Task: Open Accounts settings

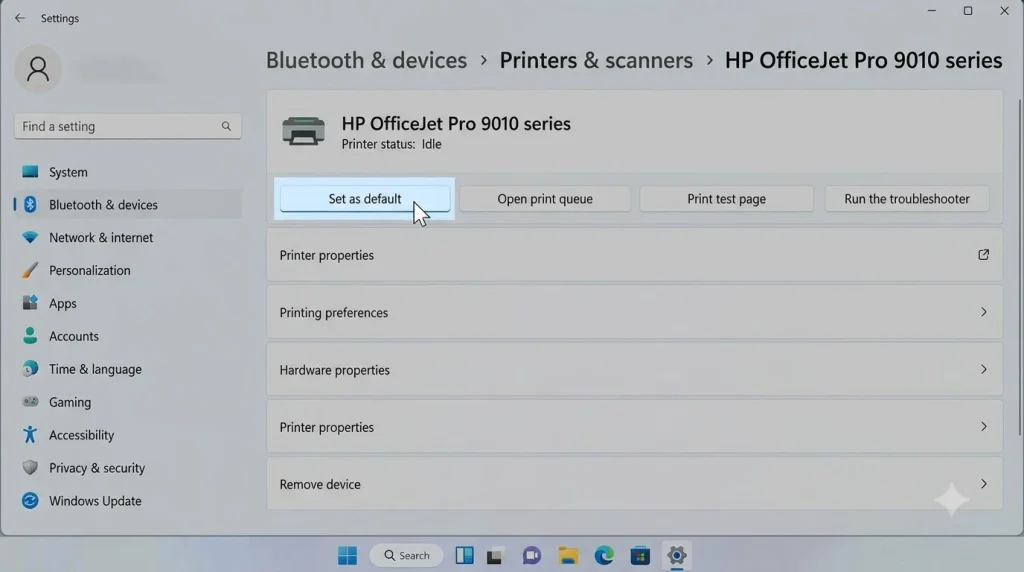Action: pyautogui.click(x=128, y=336)
